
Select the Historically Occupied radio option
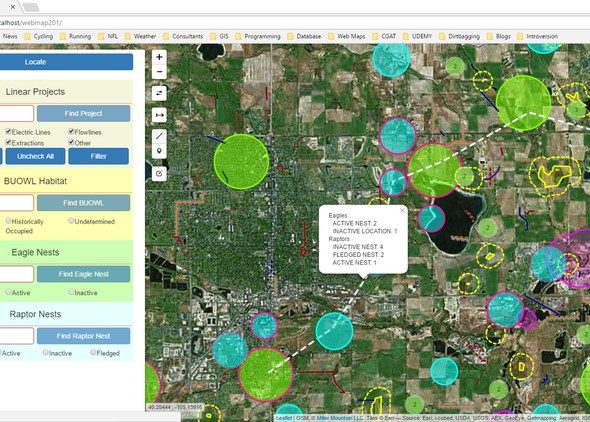8,221
